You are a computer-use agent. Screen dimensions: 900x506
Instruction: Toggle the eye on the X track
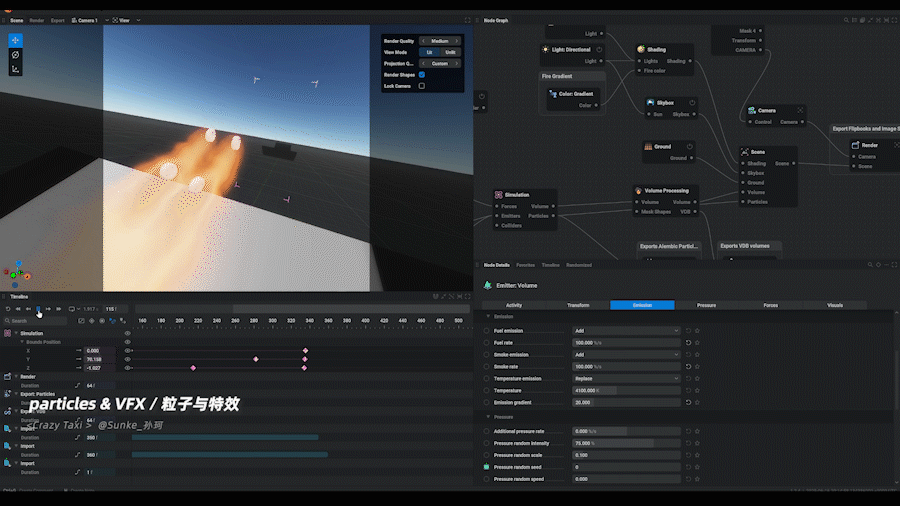(x=127, y=351)
